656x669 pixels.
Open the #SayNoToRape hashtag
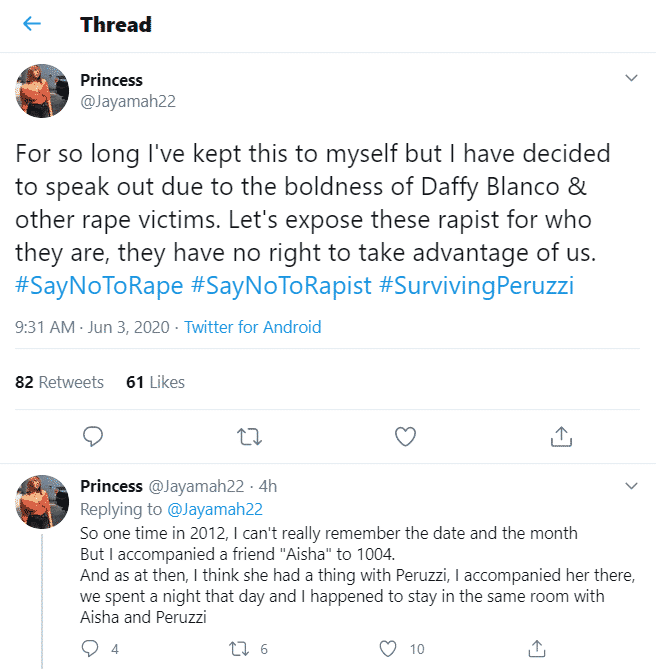[99, 285]
